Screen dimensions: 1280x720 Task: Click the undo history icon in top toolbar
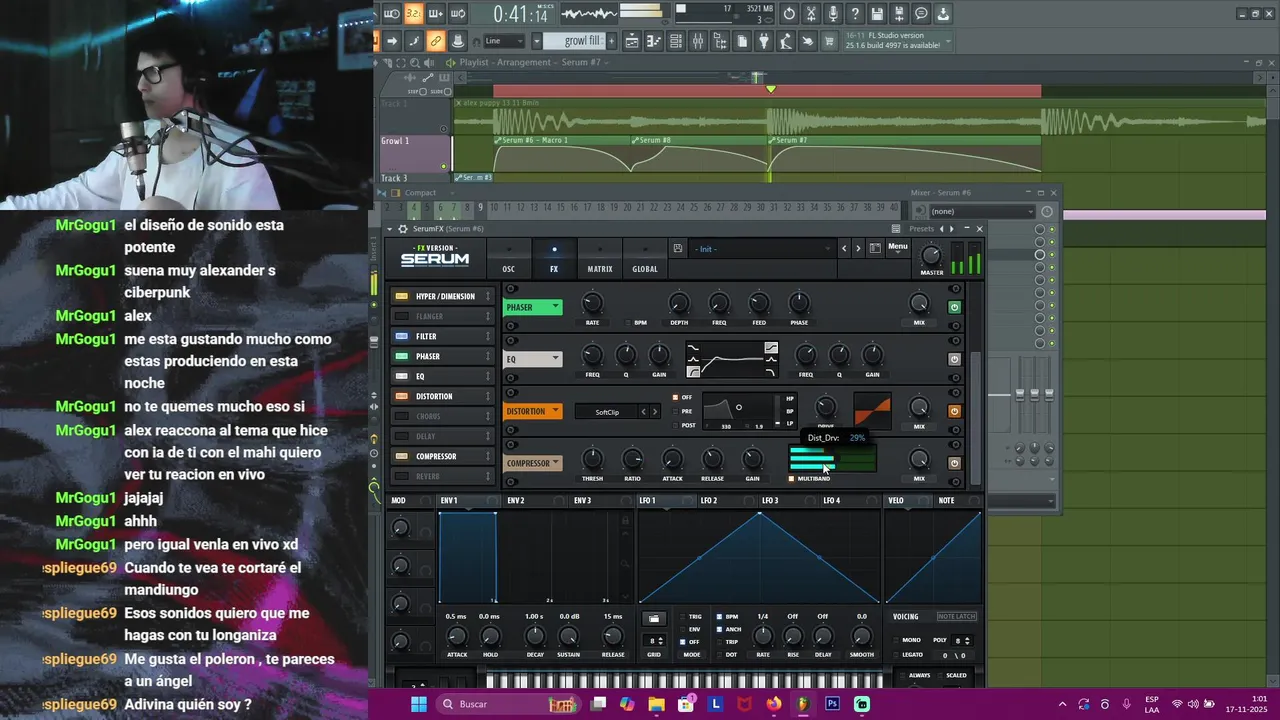coord(789,13)
